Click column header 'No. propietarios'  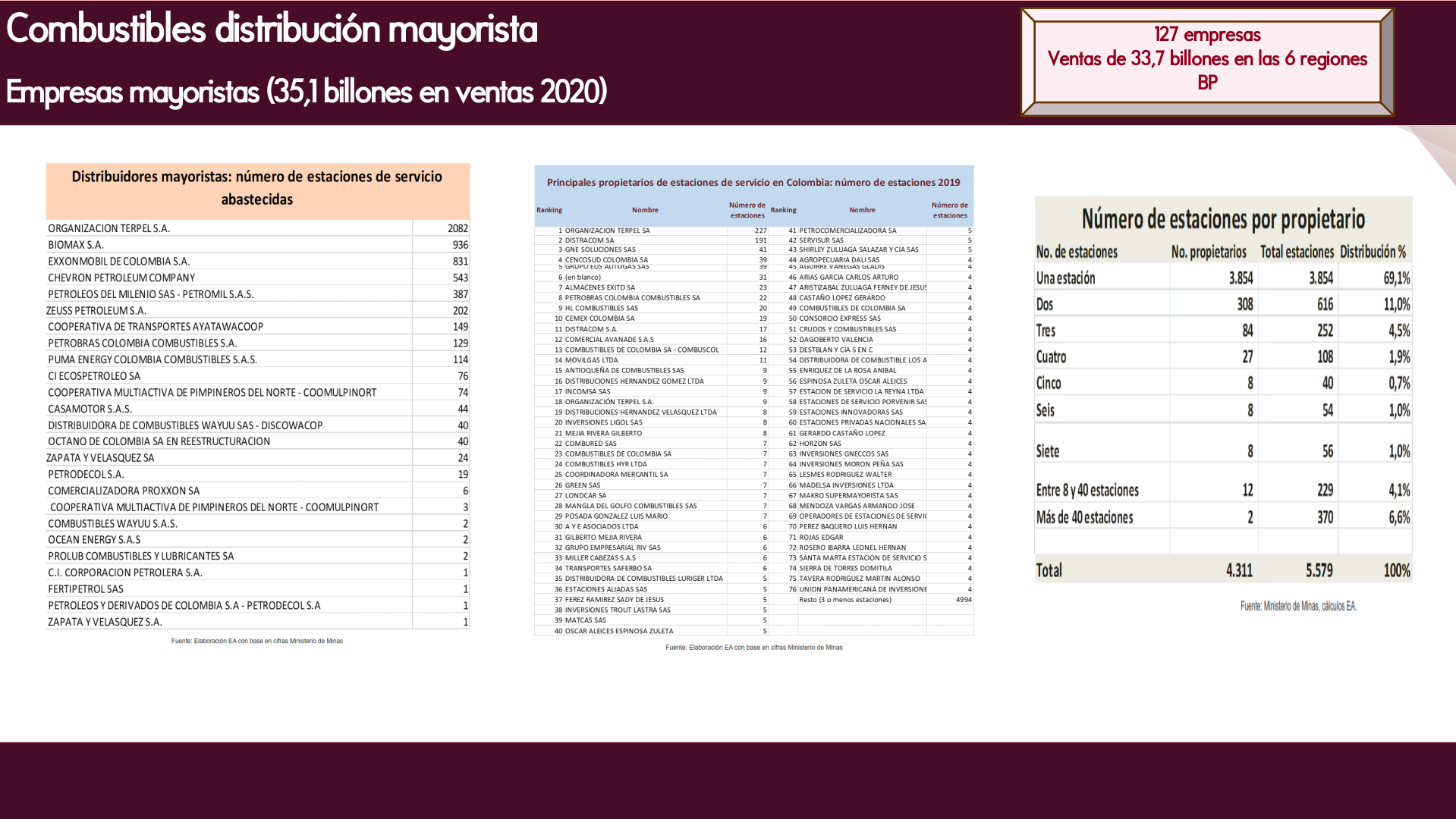tap(1209, 252)
